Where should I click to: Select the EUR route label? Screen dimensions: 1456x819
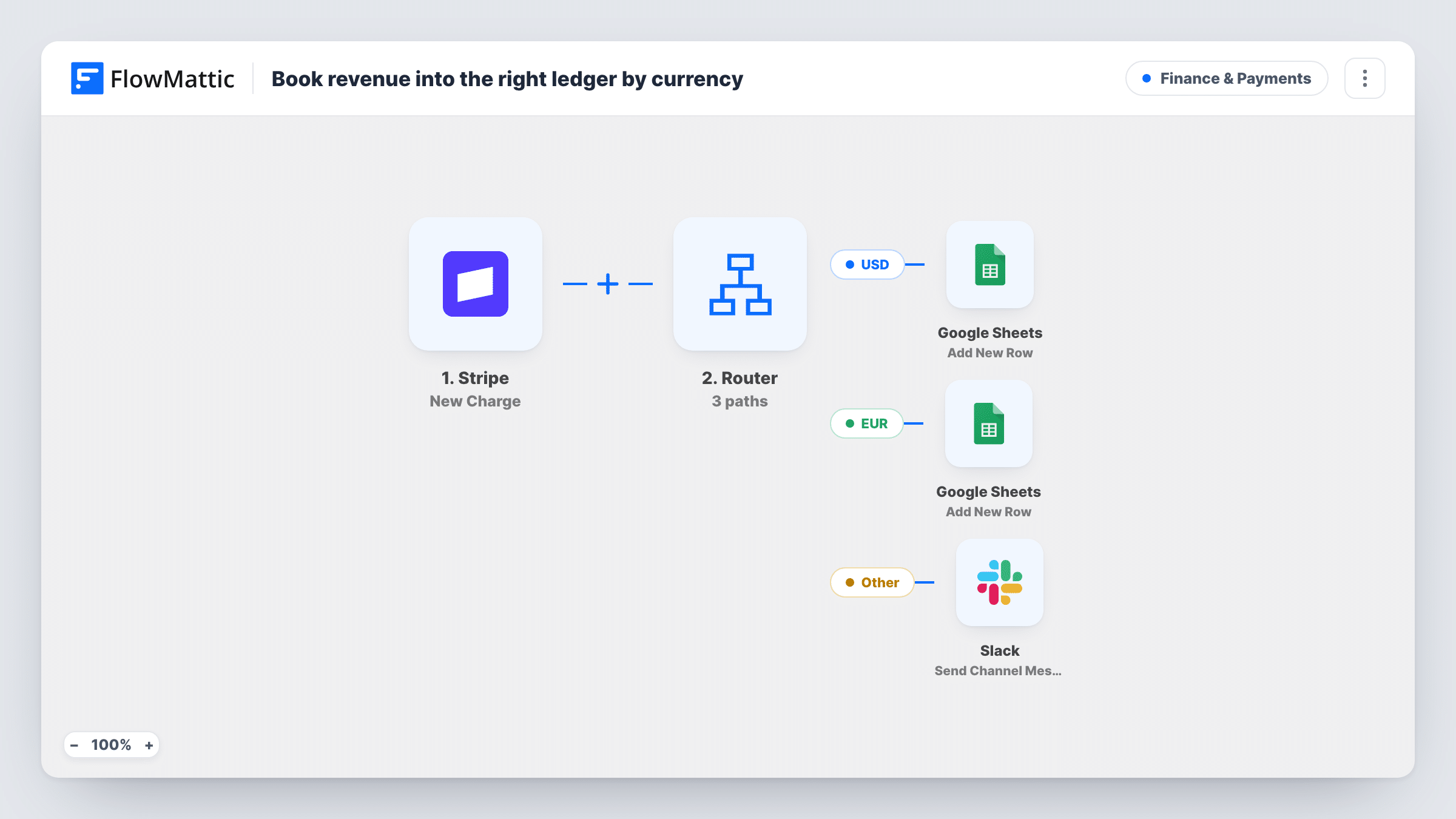point(866,423)
